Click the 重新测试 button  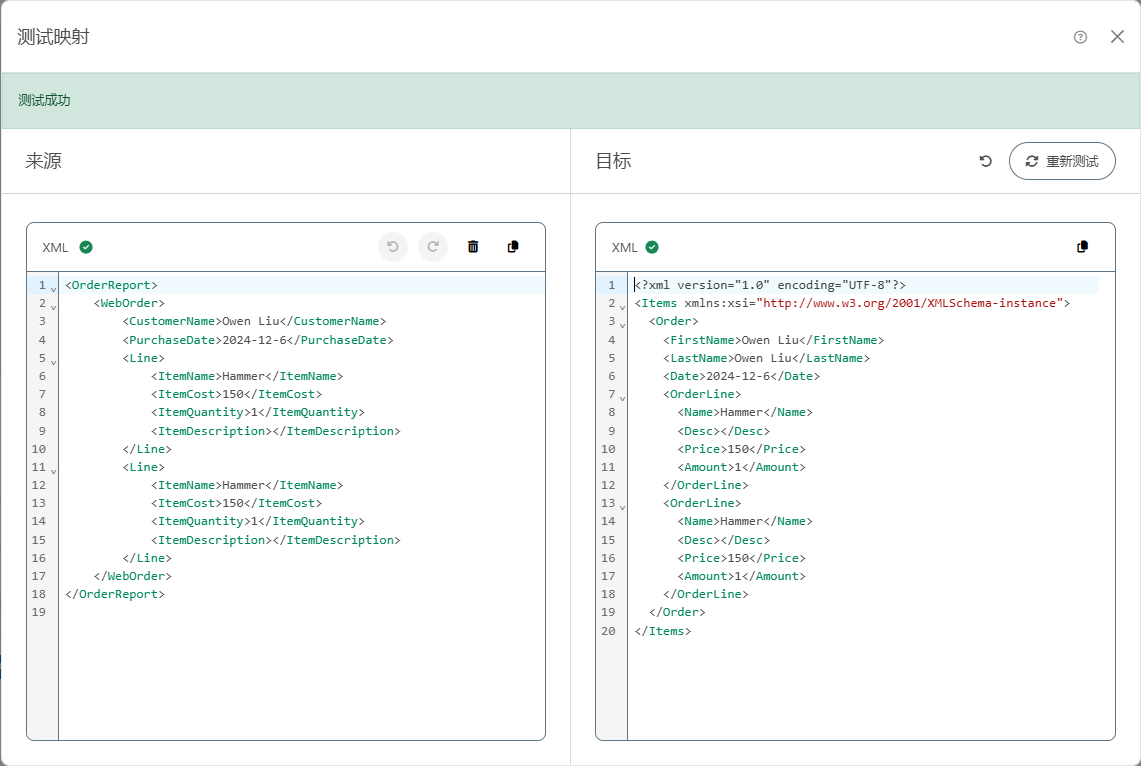[x=1061, y=161]
